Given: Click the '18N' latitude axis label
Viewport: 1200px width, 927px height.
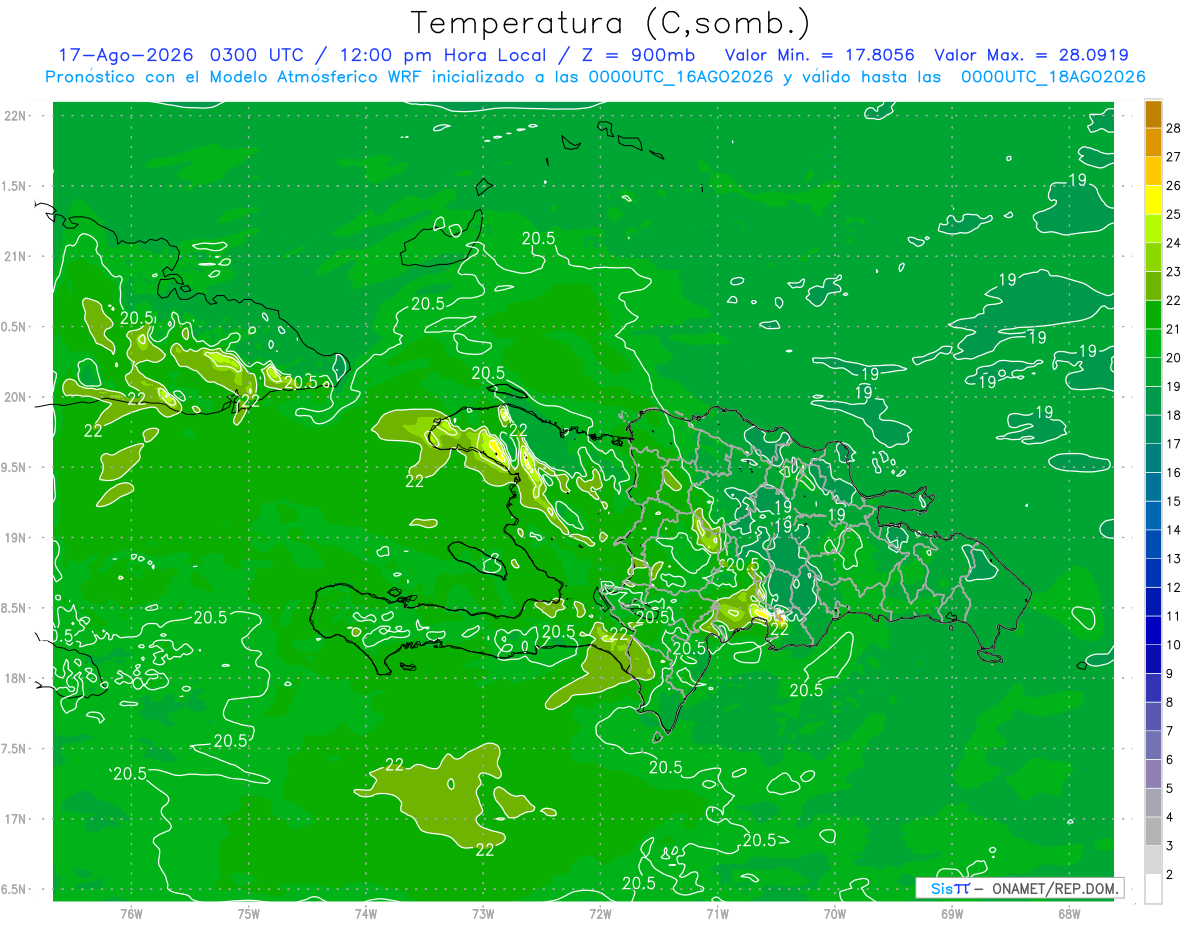Looking at the screenshot, I should tap(17, 678).
